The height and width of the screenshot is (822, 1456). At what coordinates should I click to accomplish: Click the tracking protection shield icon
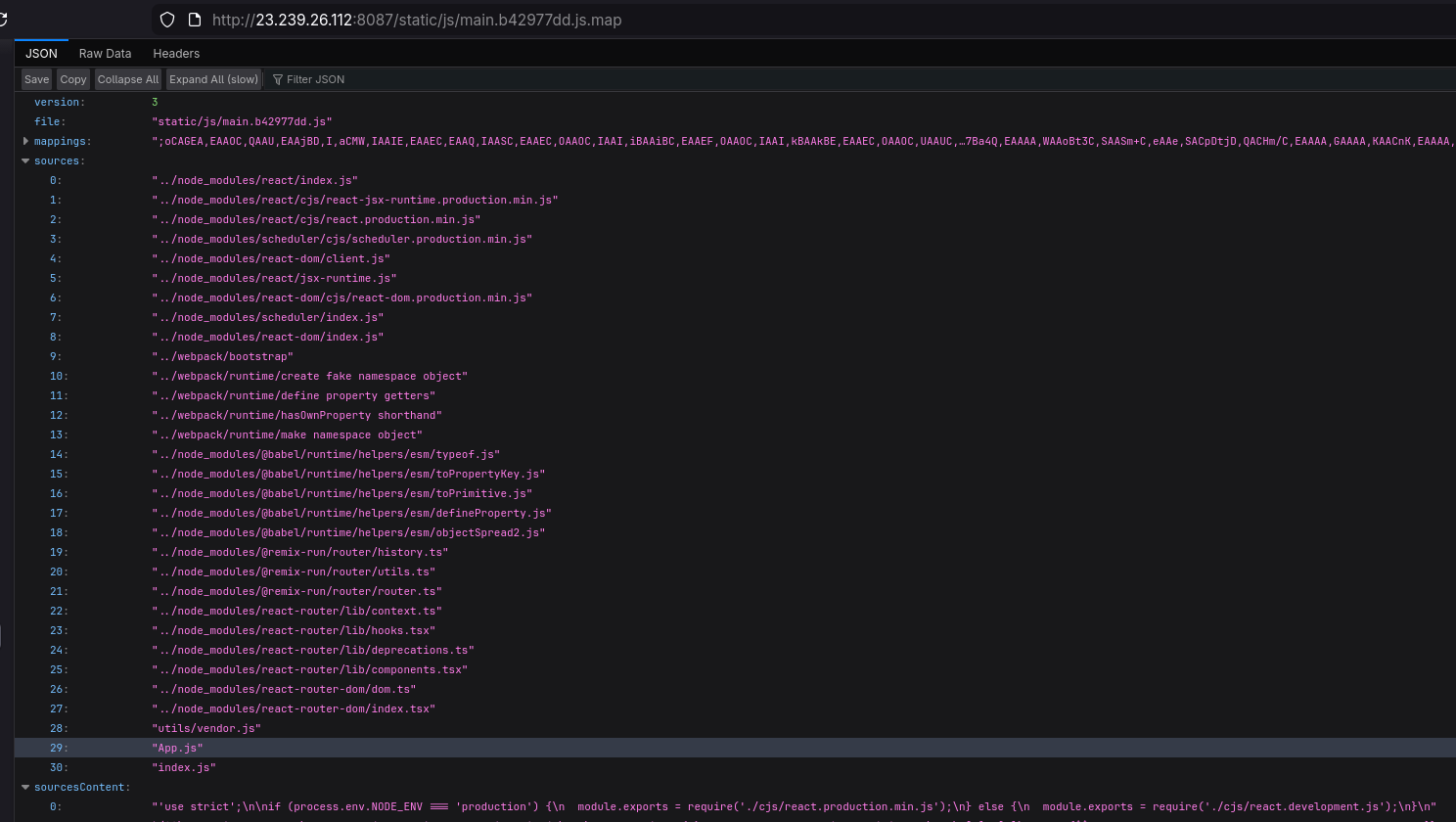click(167, 20)
